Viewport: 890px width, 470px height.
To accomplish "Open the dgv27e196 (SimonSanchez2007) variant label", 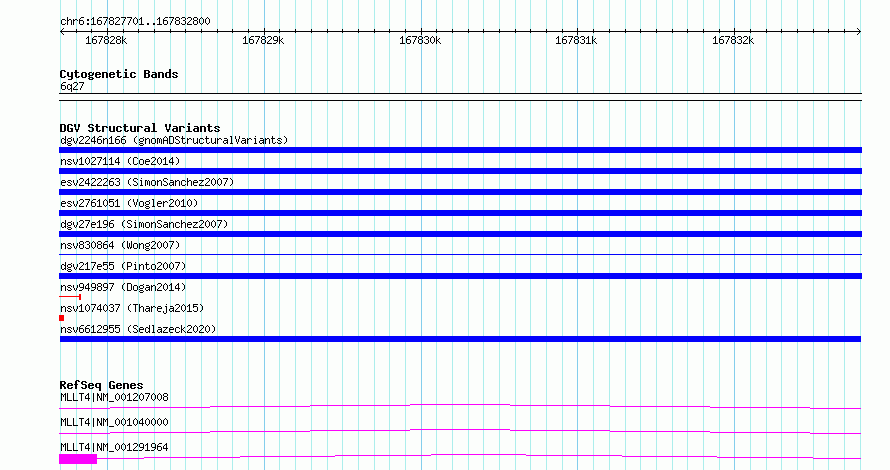I will [144, 224].
